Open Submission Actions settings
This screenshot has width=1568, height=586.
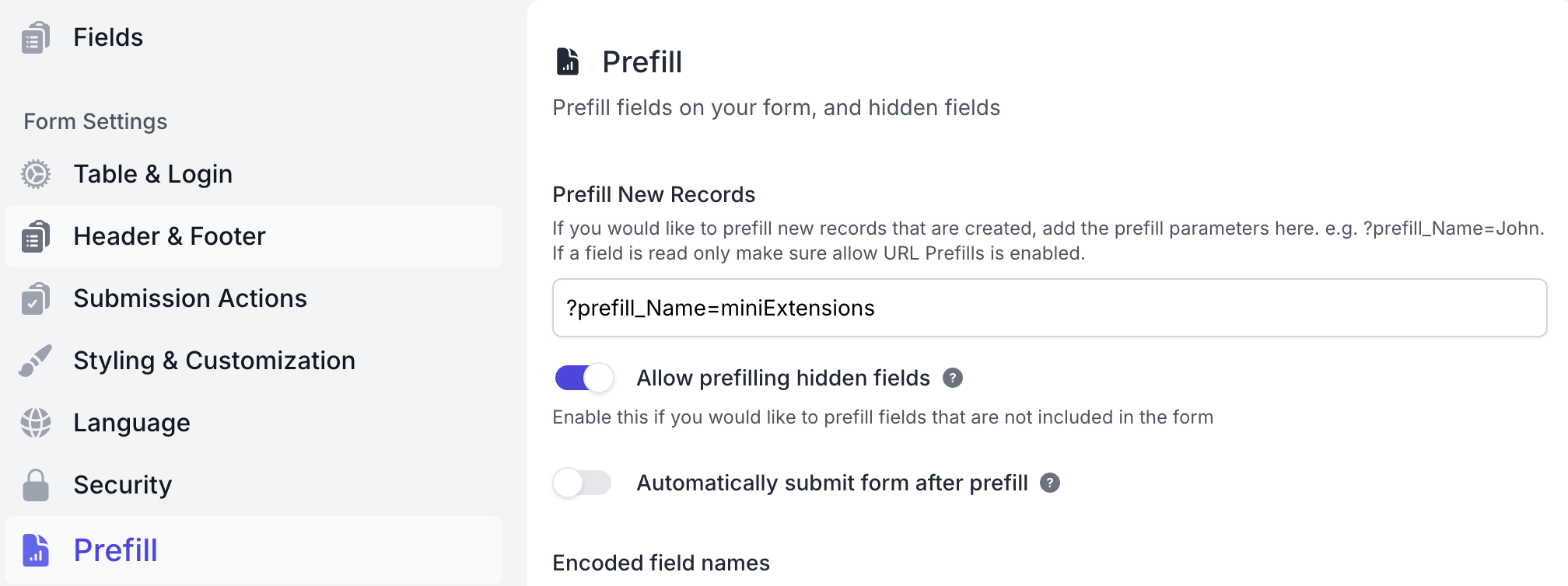point(190,298)
